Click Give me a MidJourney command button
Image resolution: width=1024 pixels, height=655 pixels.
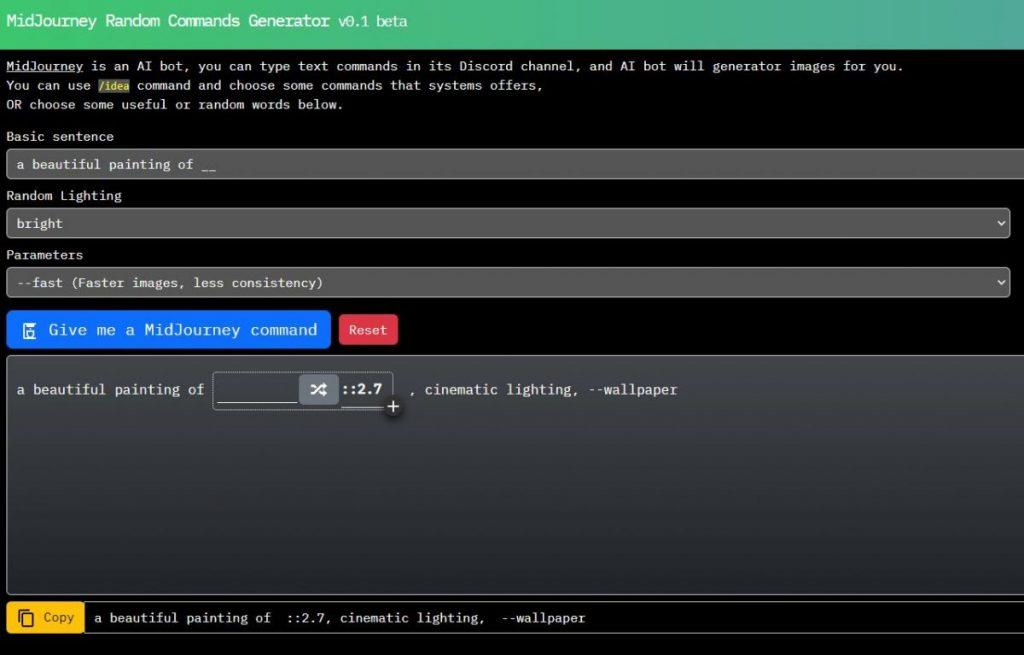pos(168,330)
